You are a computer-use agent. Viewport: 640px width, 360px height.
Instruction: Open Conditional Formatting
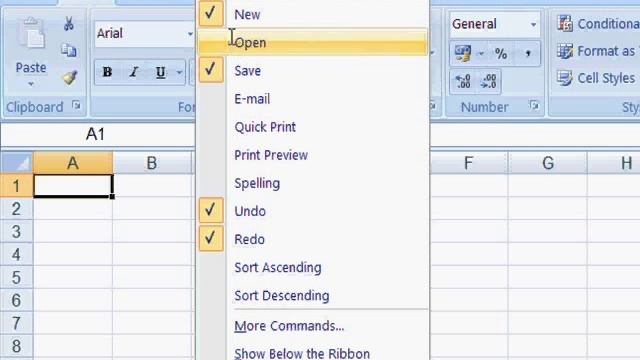pyautogui.click(x=598, y=24)
